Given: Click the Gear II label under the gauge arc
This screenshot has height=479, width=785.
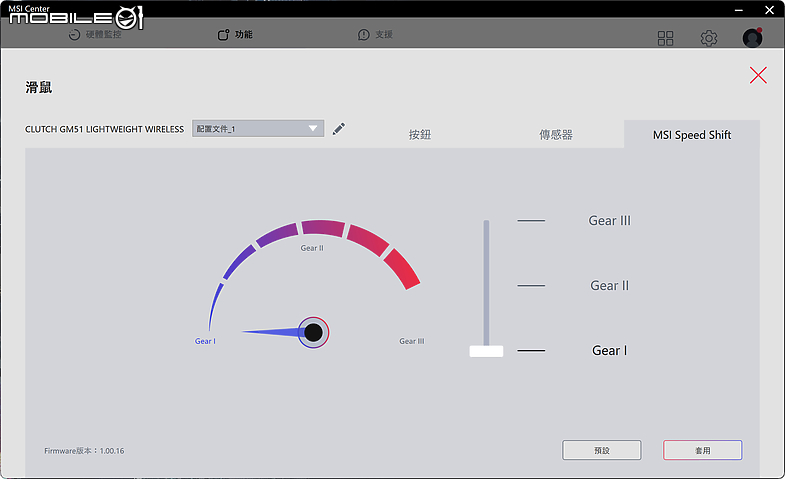Looking at the screenshot, I should coord(312,248).
